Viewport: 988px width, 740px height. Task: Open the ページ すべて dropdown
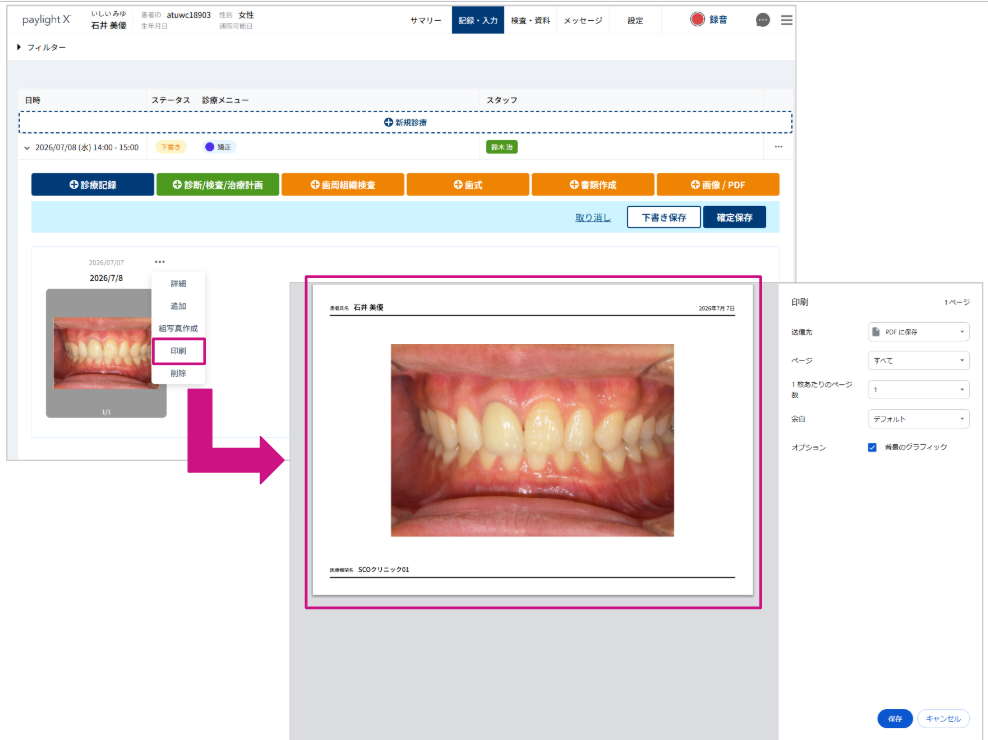pos(918,361)
